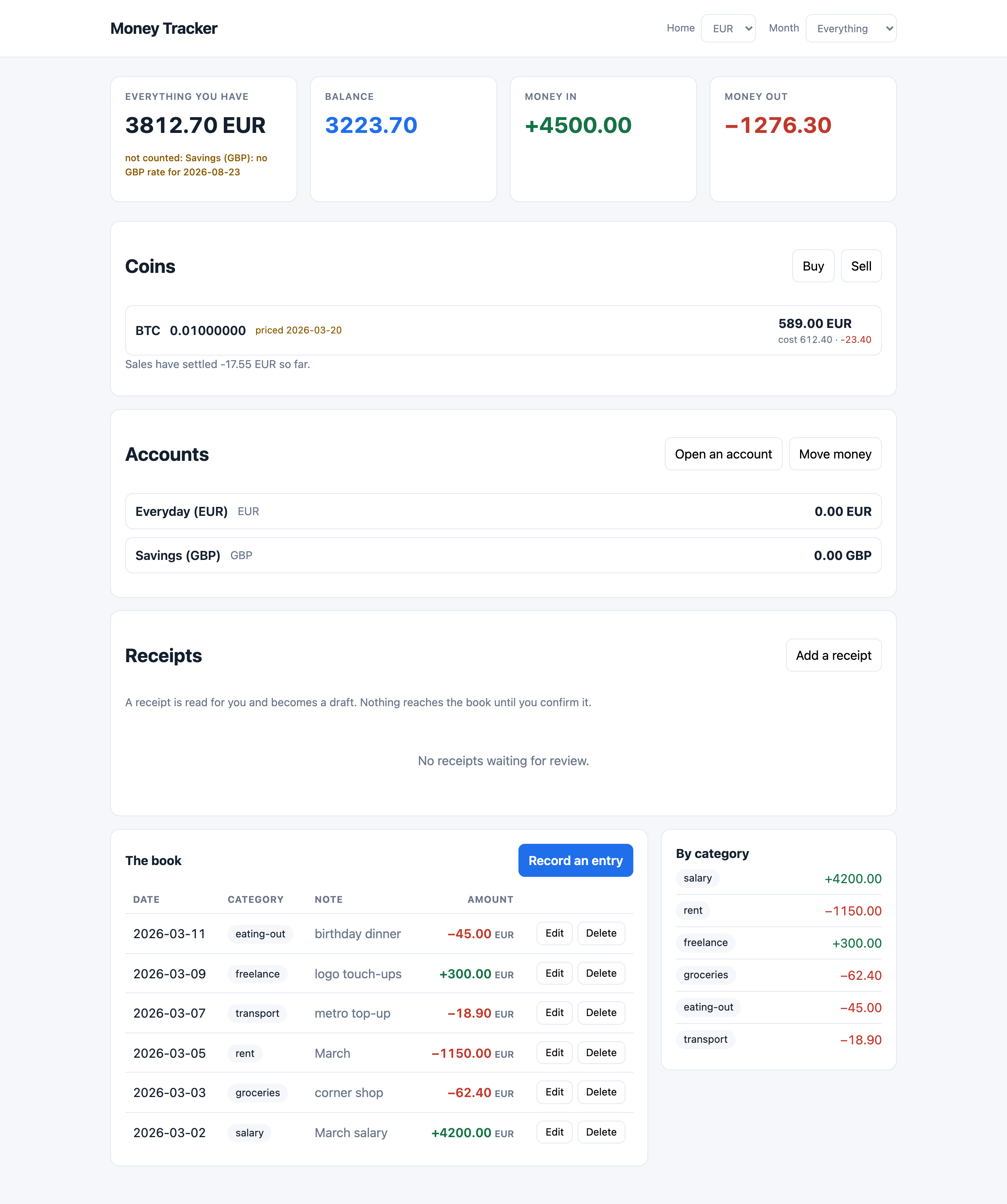The width and height of the screenshot is (1007, 1204).
Task: Edit the March rent entry
Action: (554, 1053)
